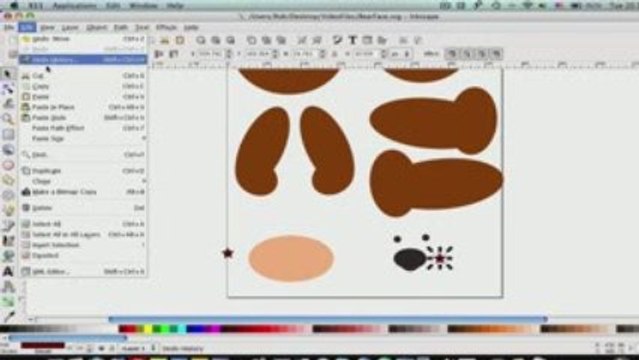The image size is (639, 360).
Task: Pick the yellow palette swatch
Action: click(148, 329)
